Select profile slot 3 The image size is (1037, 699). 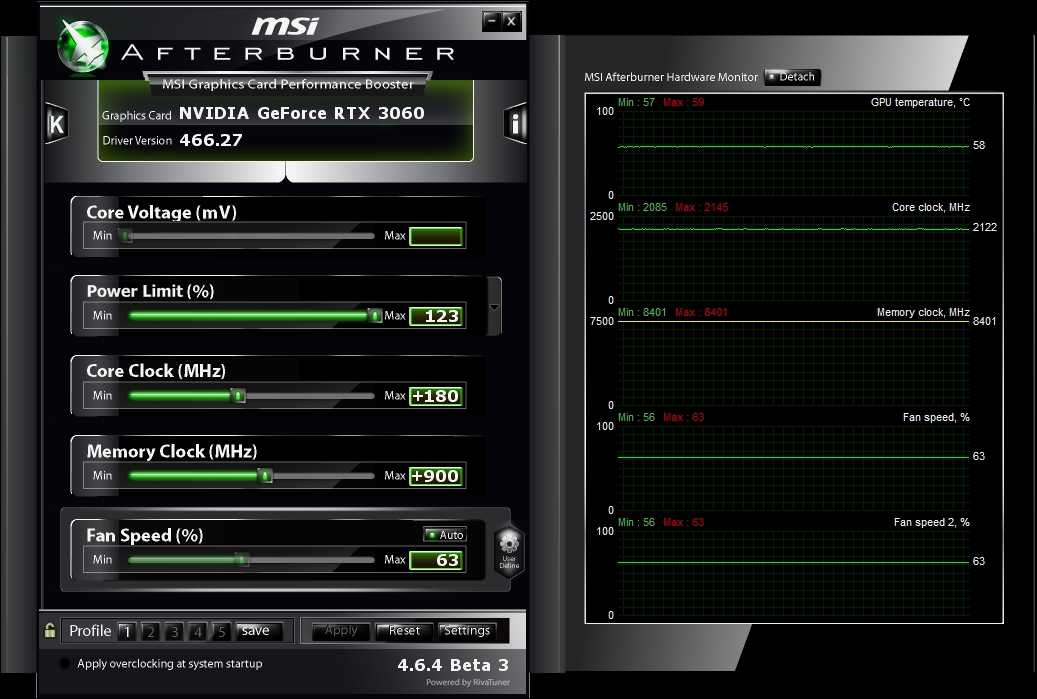click(x=174, y=631)
